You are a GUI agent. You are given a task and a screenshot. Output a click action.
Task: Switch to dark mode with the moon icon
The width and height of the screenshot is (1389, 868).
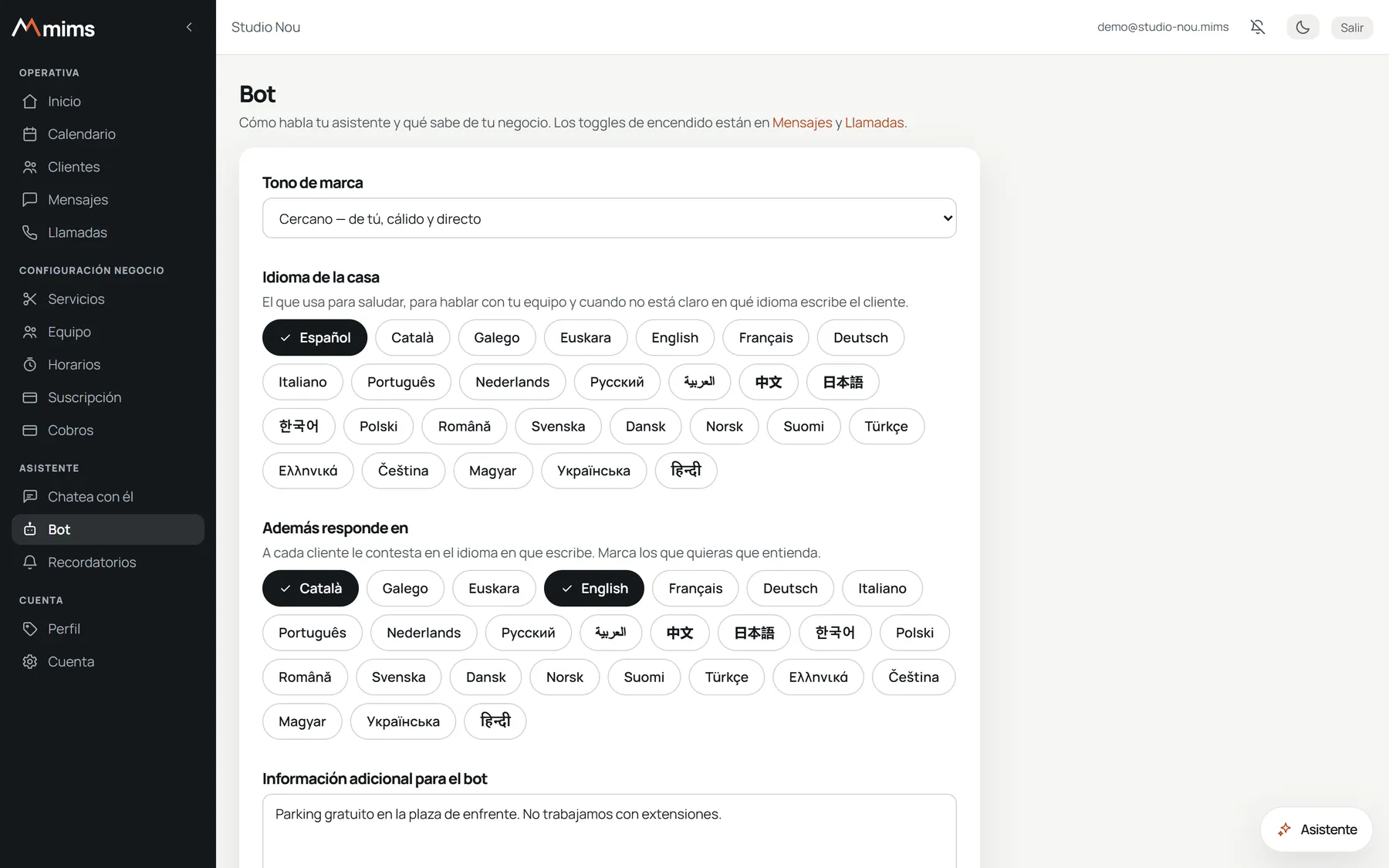pyautogui.click(x=1303, y=27)
